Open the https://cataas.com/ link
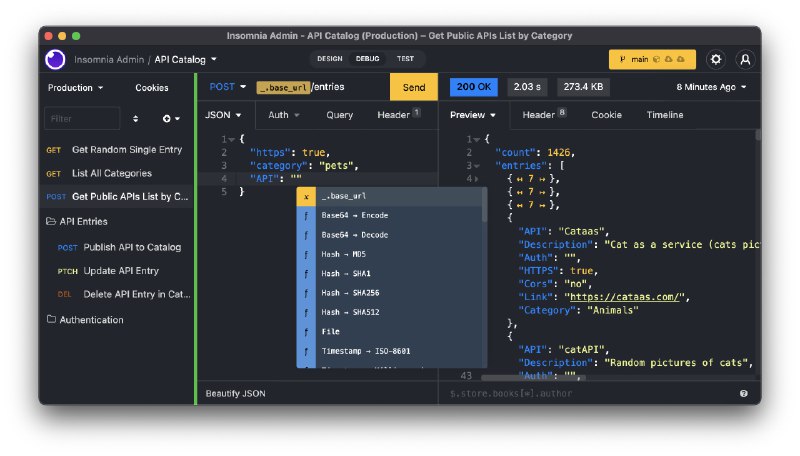 (625, 297)
